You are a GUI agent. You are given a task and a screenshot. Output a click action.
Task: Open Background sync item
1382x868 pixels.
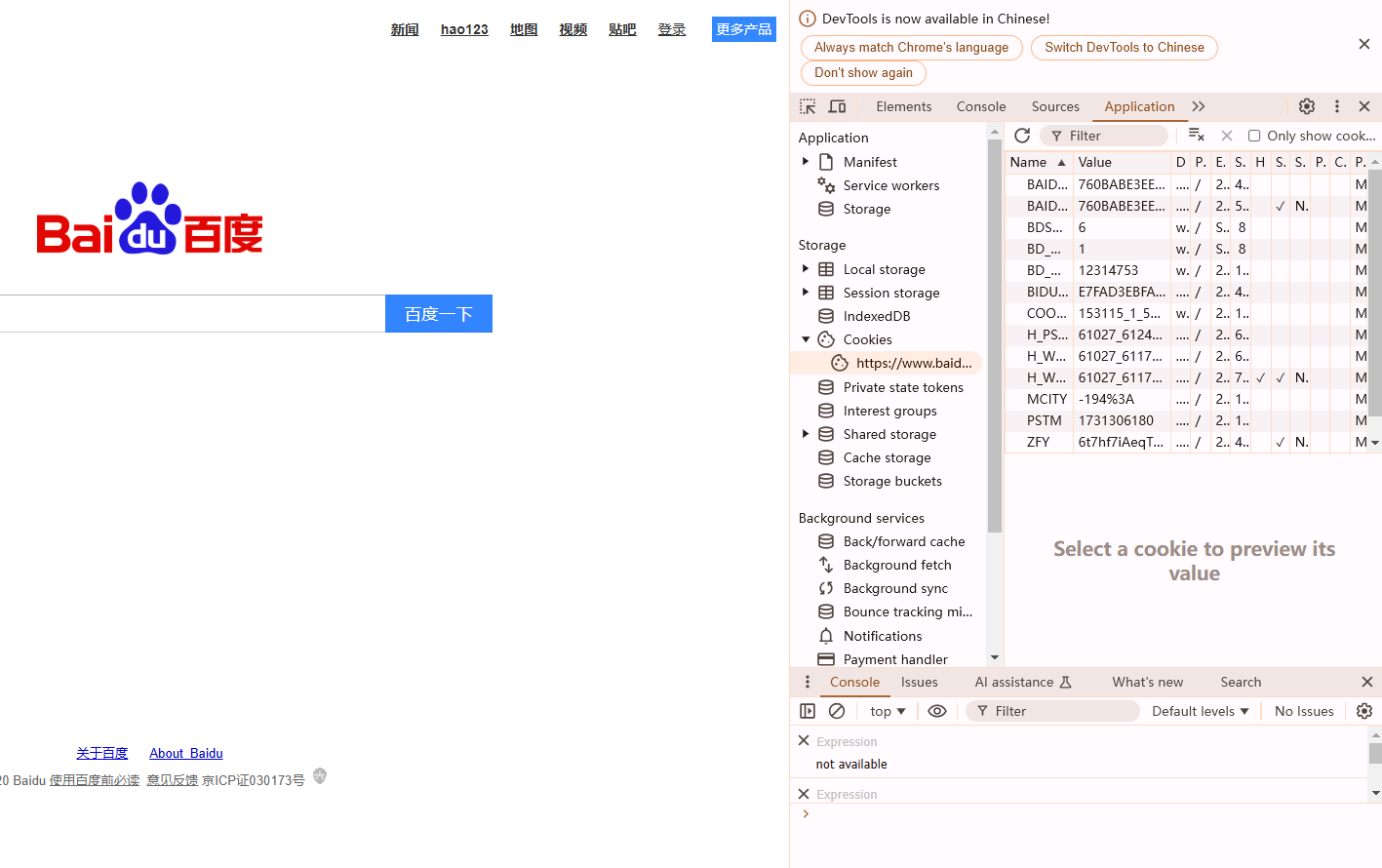(895, 588)
